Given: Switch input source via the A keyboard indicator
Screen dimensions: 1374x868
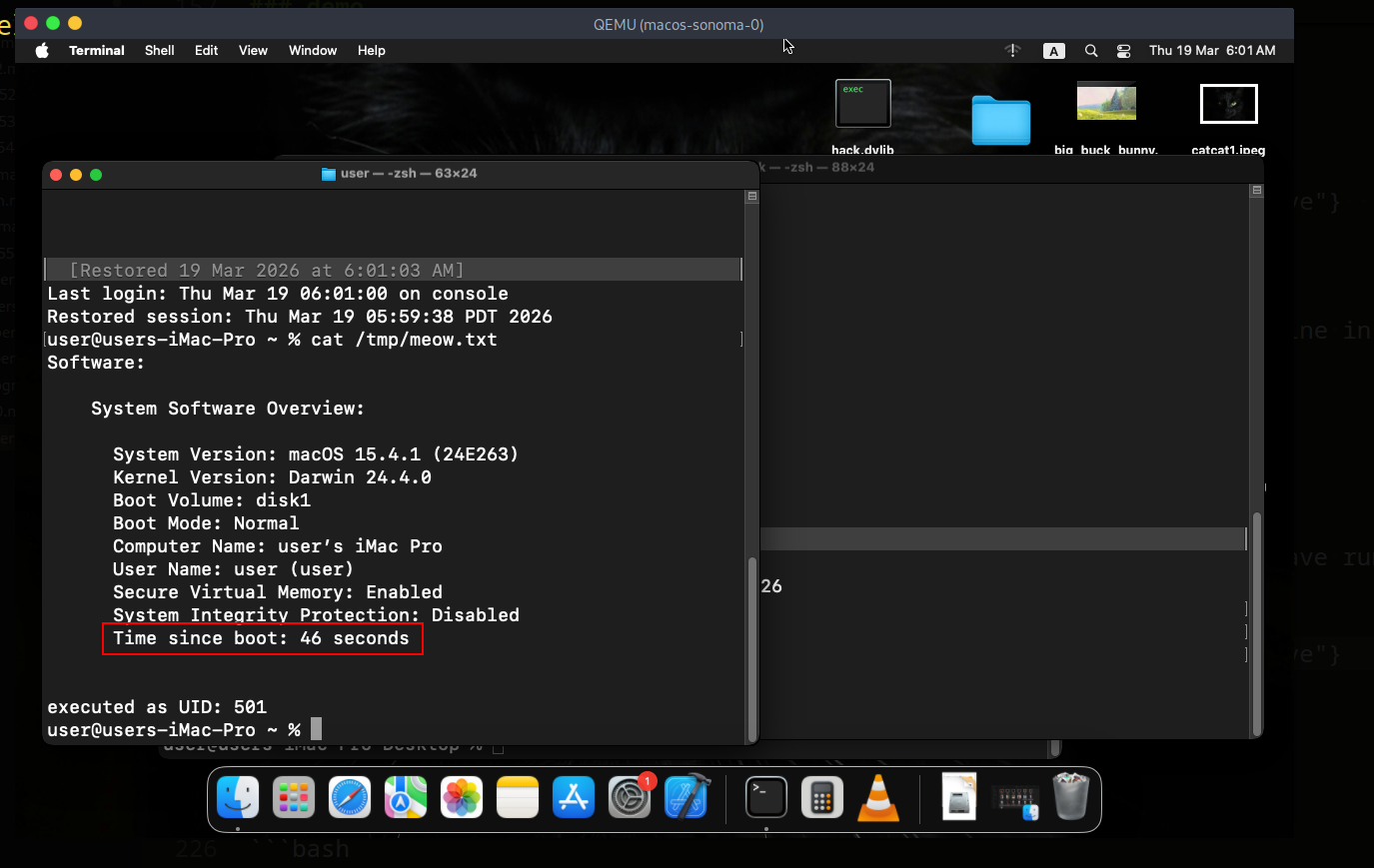Looking at the screenshot, I should pyautogui.click(x=1053, y=50).
